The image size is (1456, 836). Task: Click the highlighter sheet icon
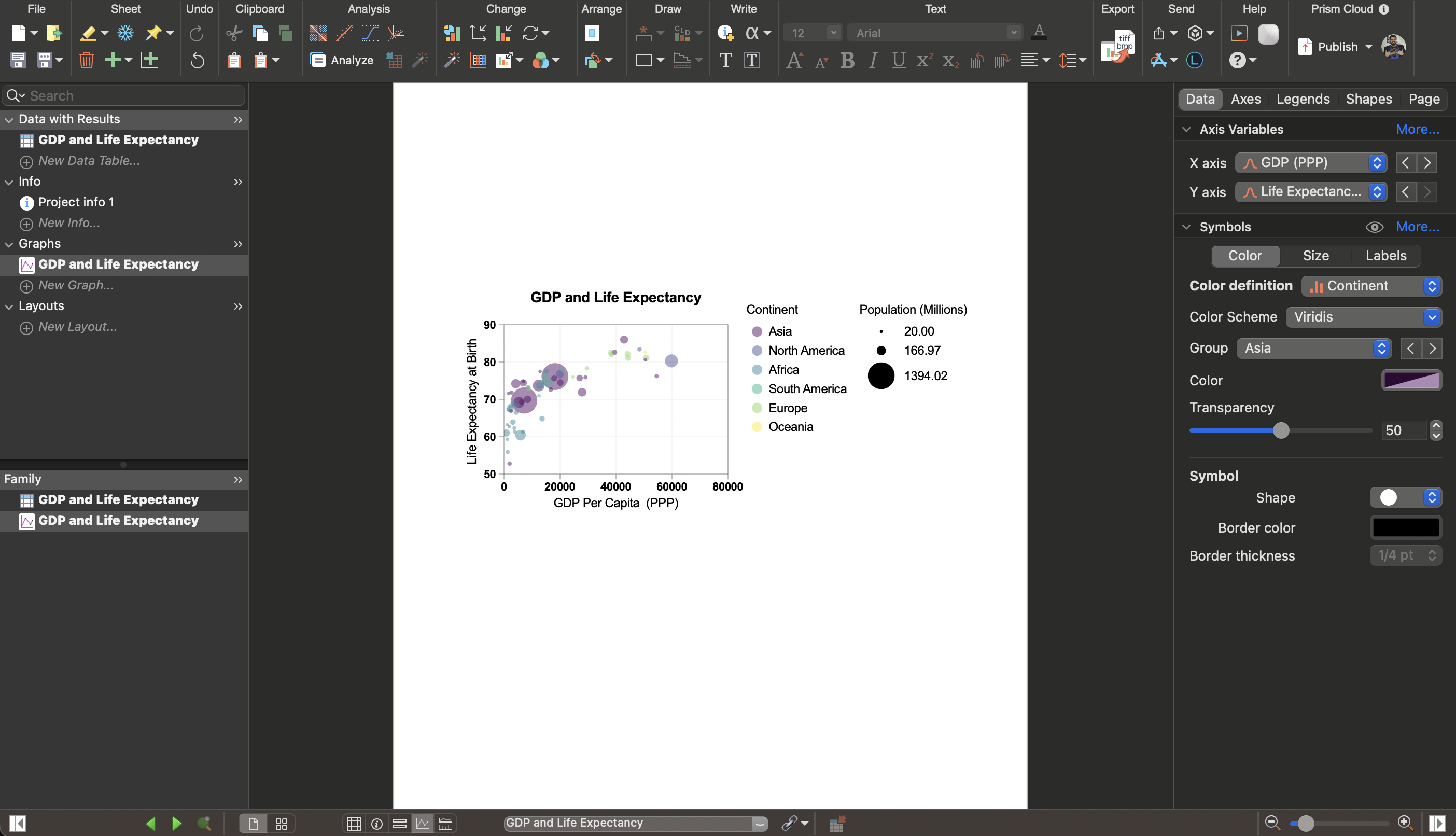point(88,33)
